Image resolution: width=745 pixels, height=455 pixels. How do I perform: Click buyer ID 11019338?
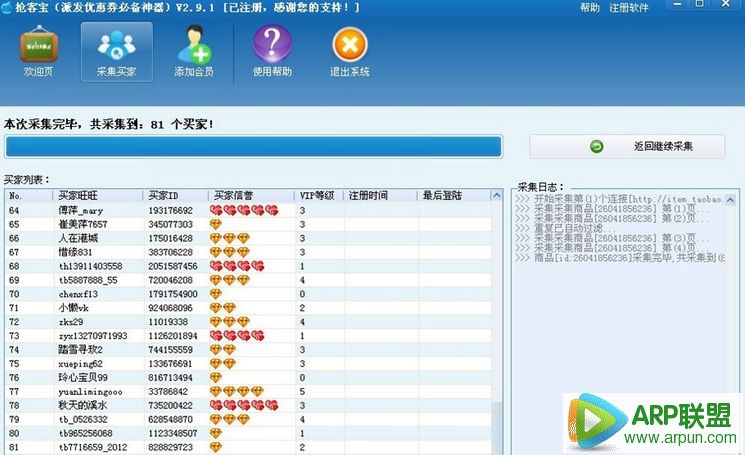tap(168, 322)
